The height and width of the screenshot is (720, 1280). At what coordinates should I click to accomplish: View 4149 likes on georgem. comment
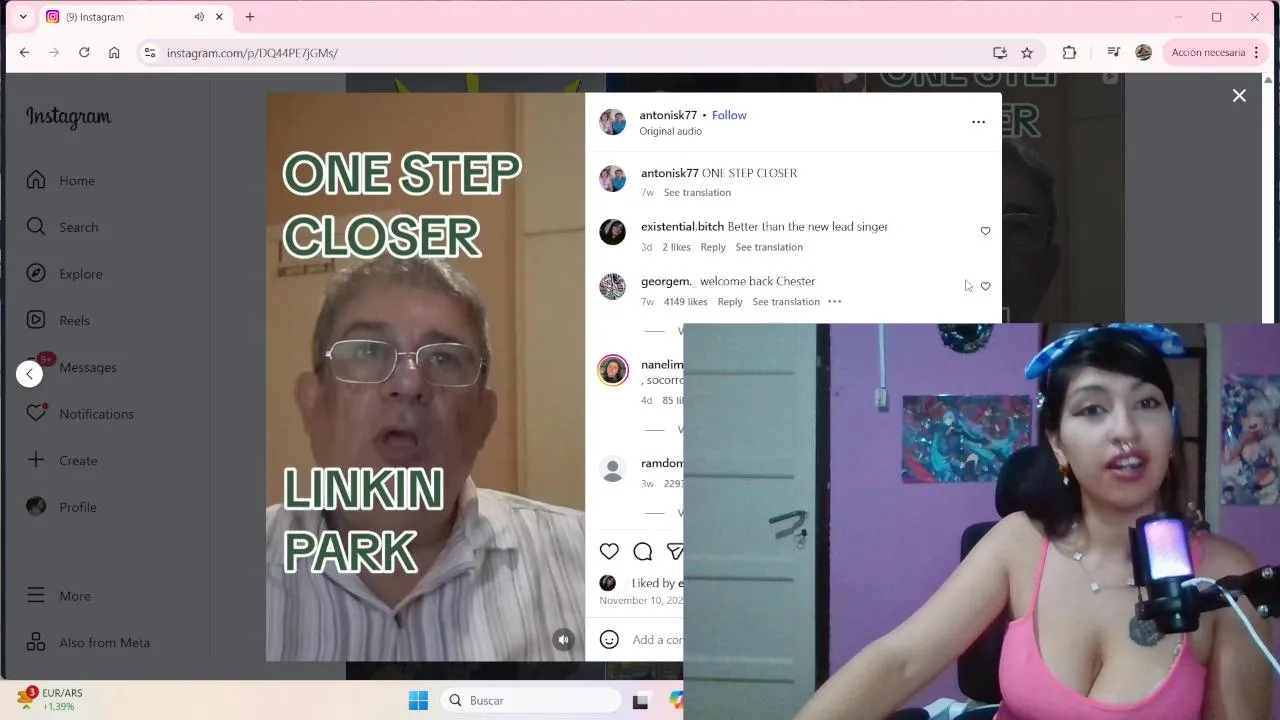click(685, 301)
